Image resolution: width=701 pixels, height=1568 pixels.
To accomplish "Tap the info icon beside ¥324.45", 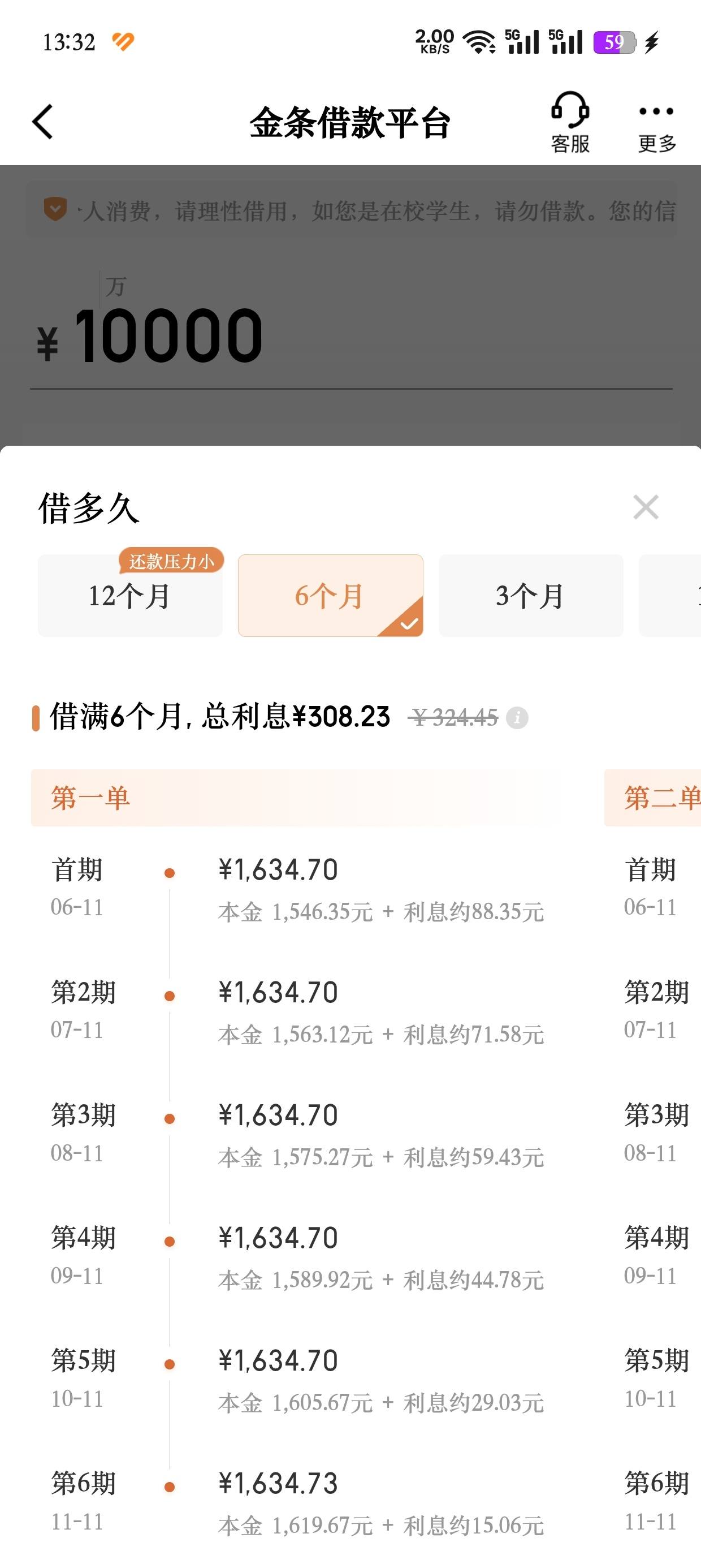I will [x=517, y=718].
